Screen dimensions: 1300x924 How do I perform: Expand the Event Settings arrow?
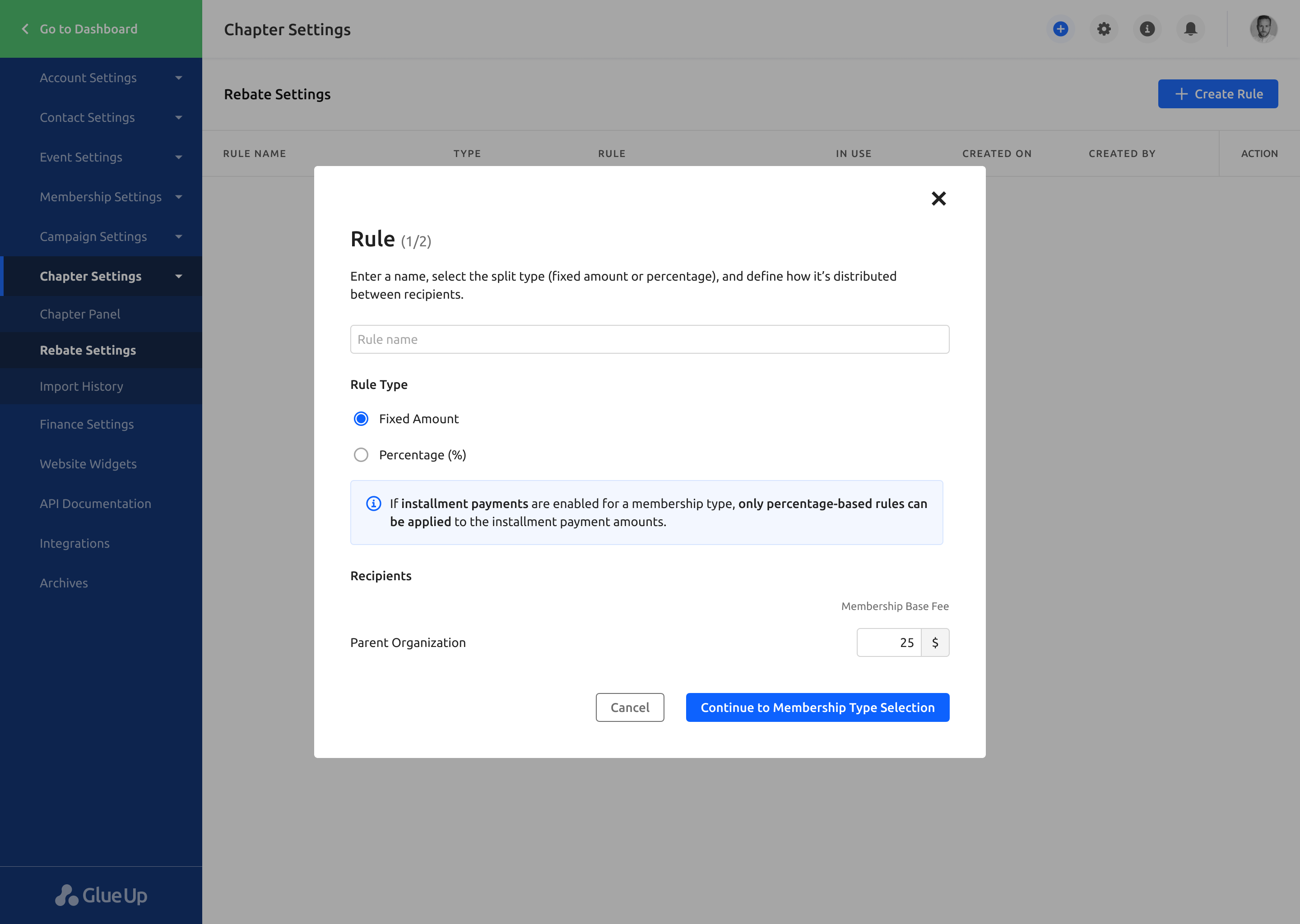(x=179, y=157)
